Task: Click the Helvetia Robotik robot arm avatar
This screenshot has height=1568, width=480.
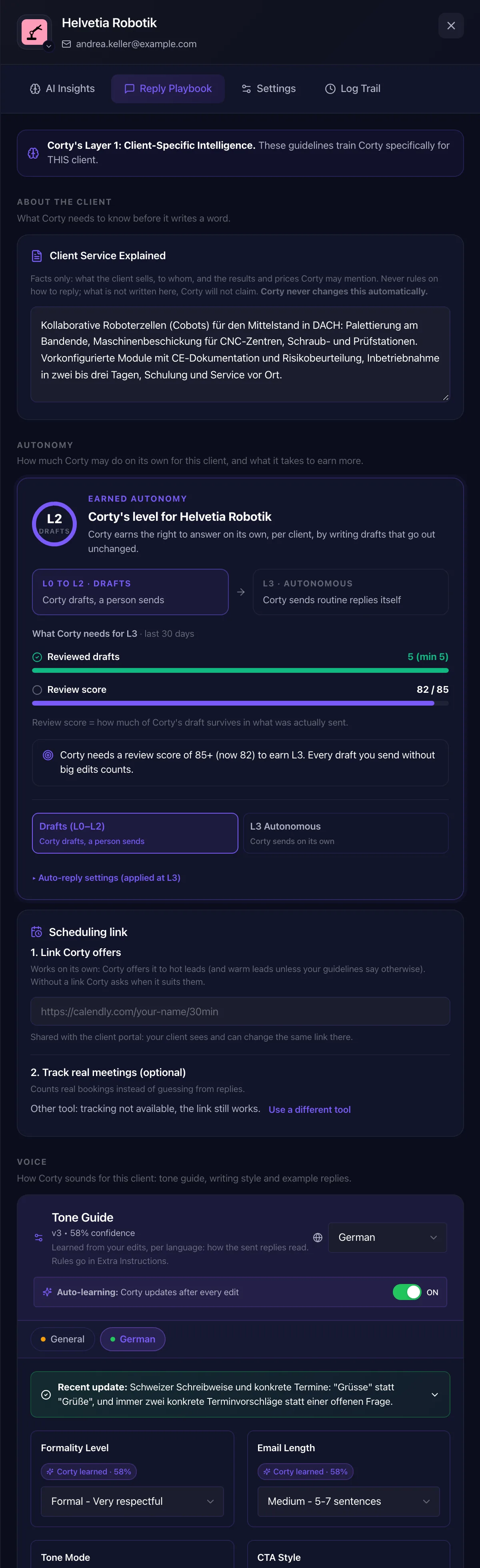Action: [35, 32]
